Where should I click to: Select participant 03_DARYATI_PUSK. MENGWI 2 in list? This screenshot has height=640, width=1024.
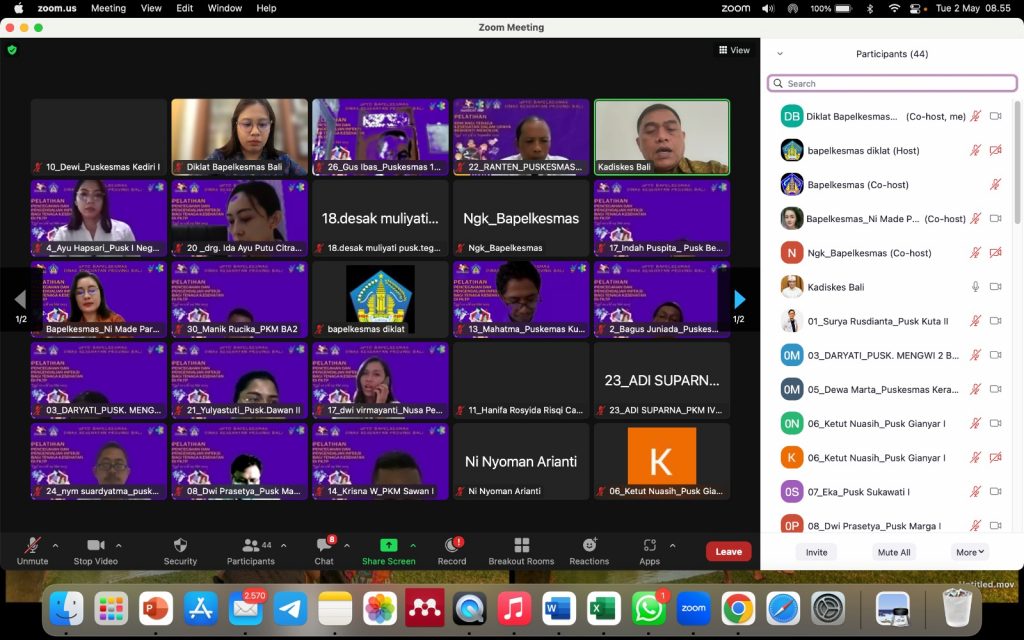pyautogui.click(x=892, y=355)
